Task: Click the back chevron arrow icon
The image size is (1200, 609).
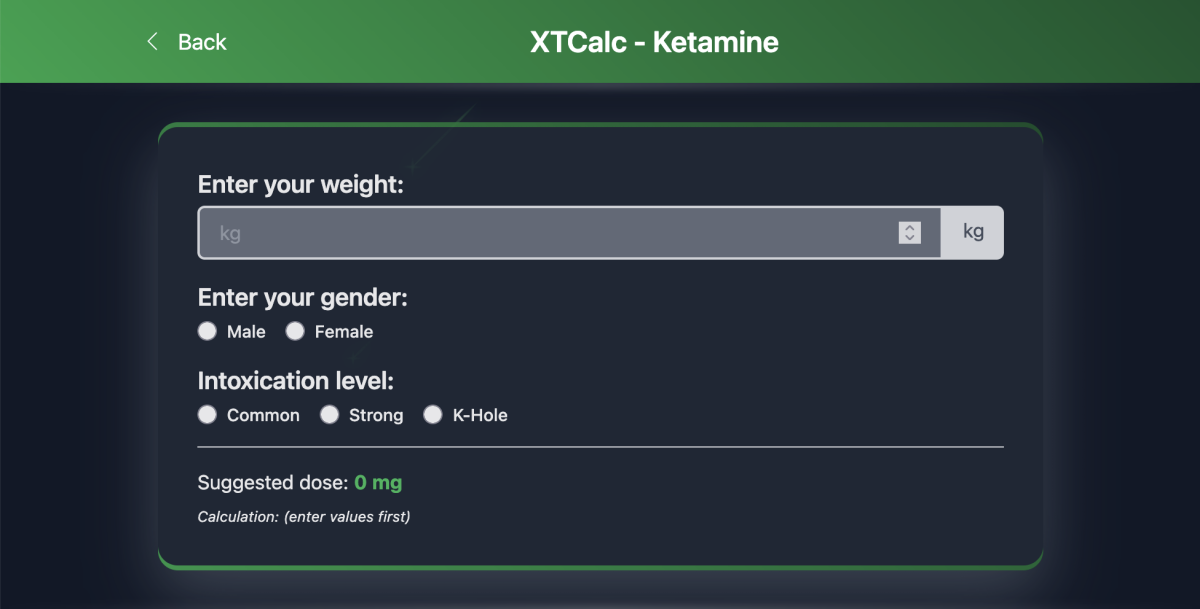Action: (152, 42)
